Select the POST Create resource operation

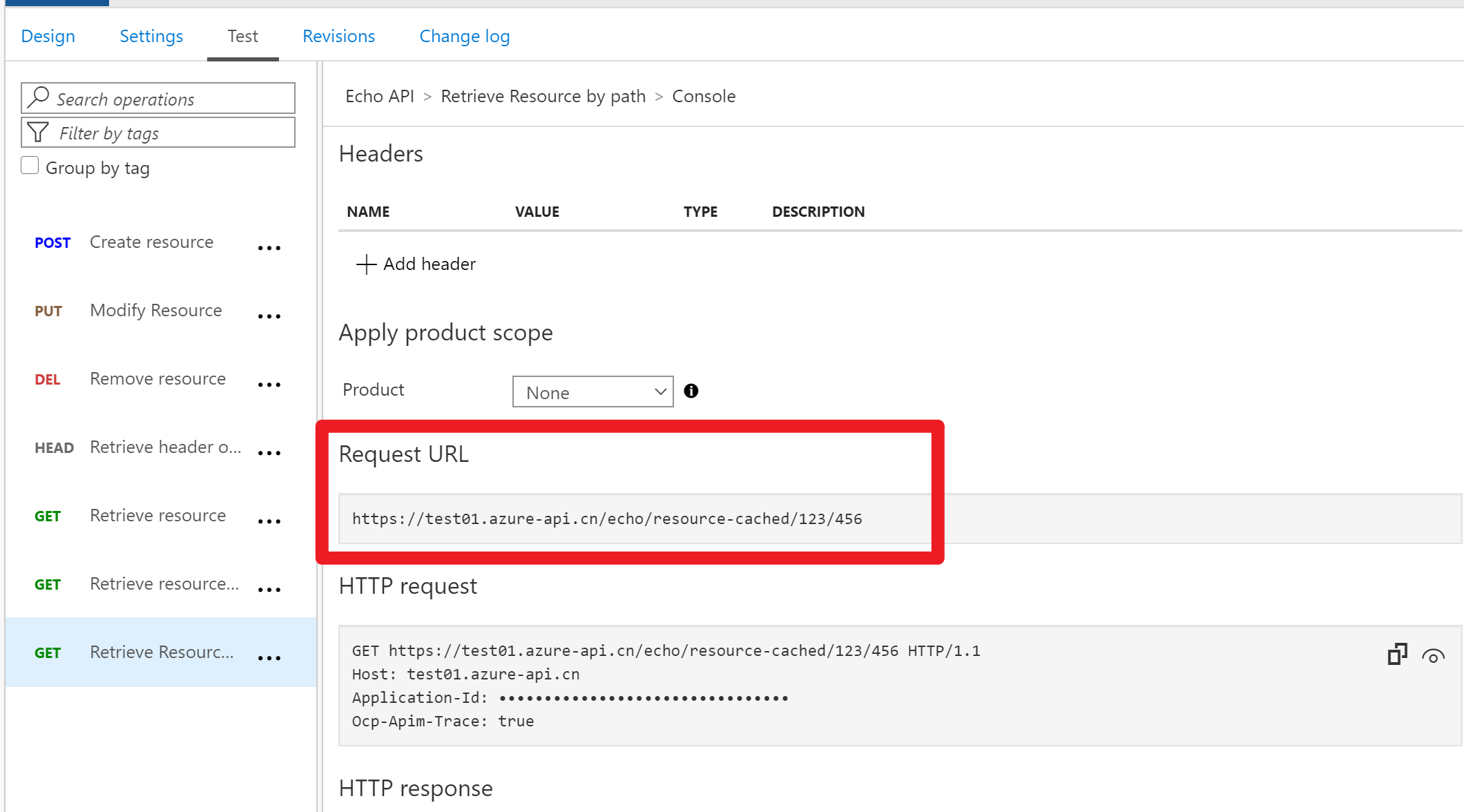[x=151, y=242]
